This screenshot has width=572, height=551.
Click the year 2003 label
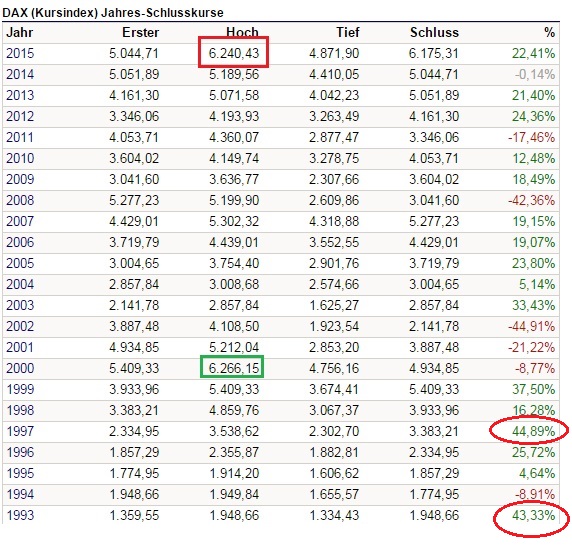pyautogui.click(x=20, y=305)
